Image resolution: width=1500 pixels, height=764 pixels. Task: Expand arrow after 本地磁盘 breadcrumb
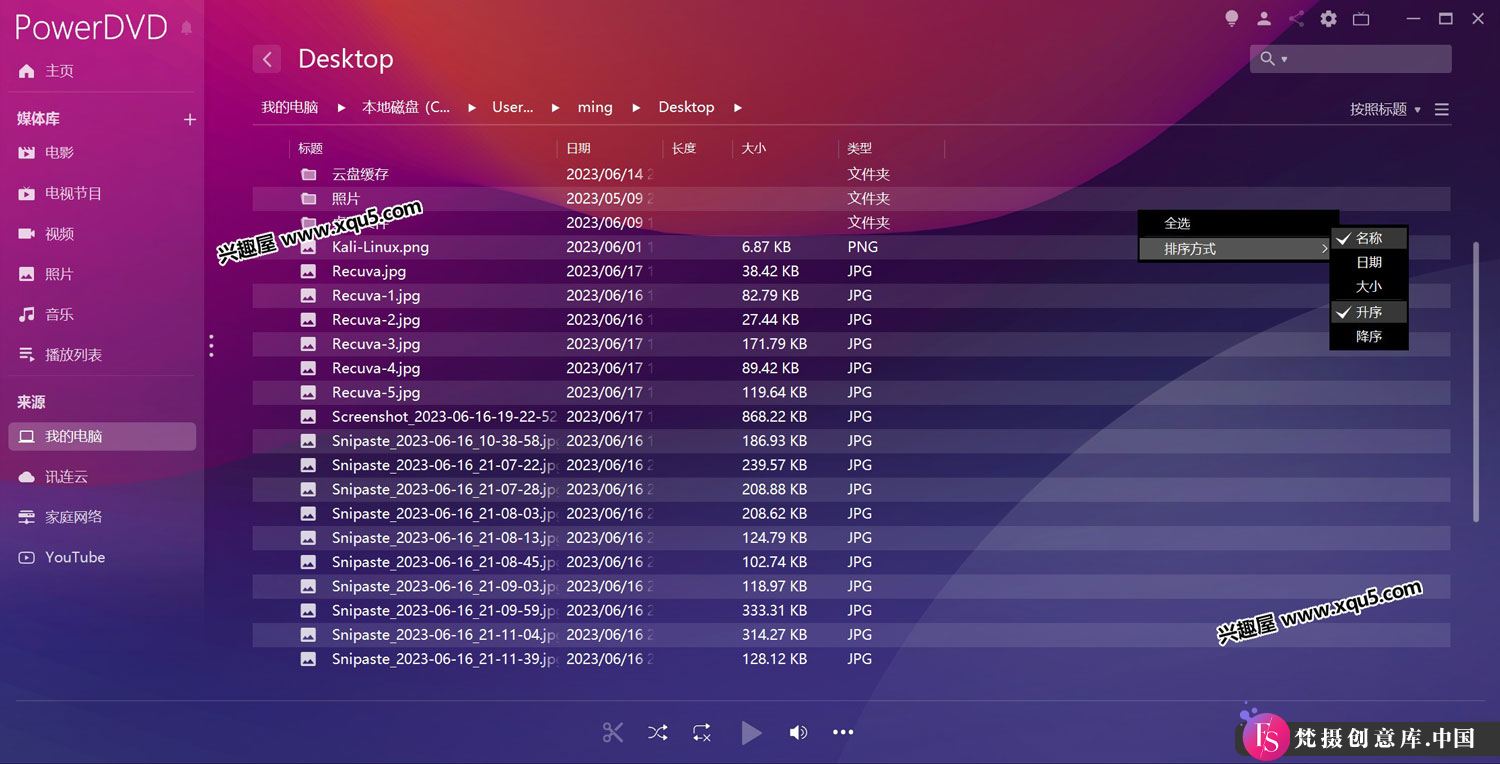point(471,107)
